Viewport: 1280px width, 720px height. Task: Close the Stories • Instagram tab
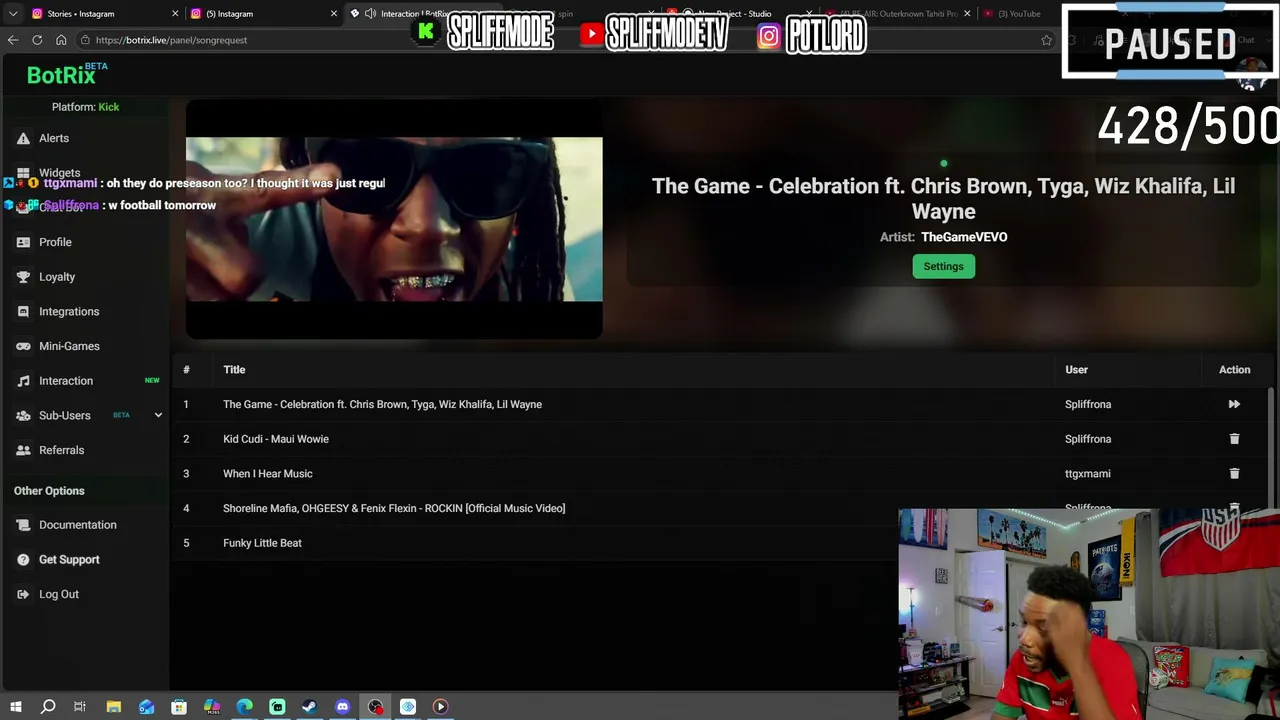tap(175, 14)
